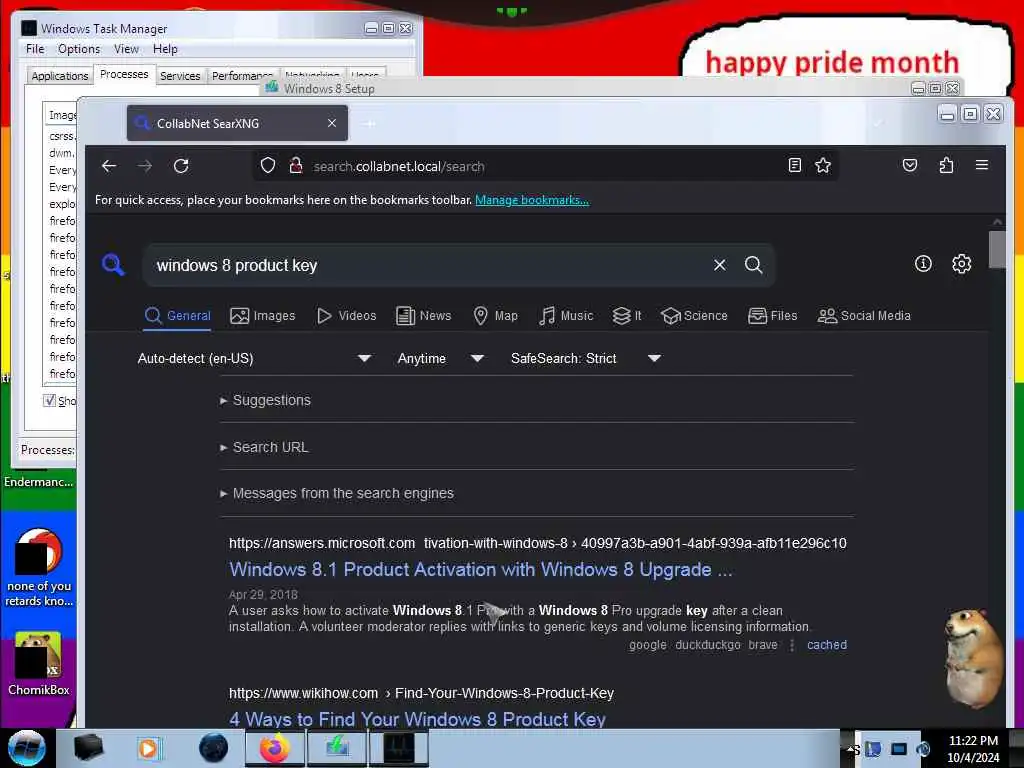
Task: Toggle reader view icon in address bar
Action: pyautogui.click(x=794, y=165)
